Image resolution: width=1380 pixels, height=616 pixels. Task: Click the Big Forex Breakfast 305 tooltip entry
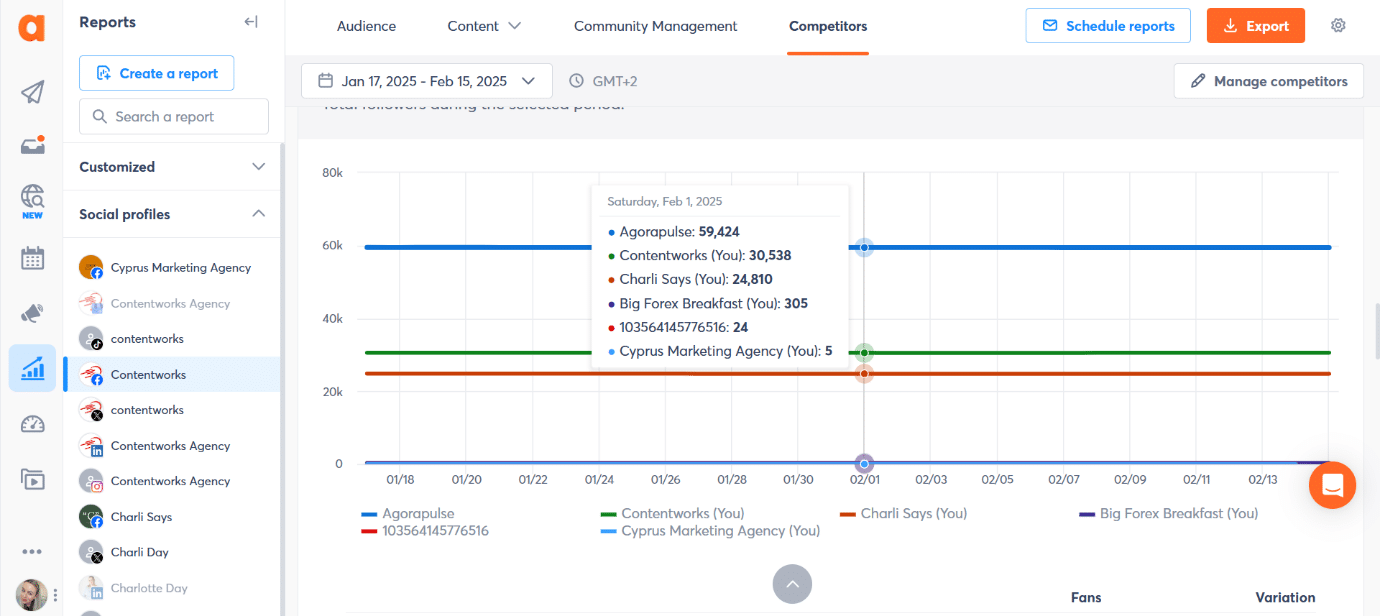point(707,304)
